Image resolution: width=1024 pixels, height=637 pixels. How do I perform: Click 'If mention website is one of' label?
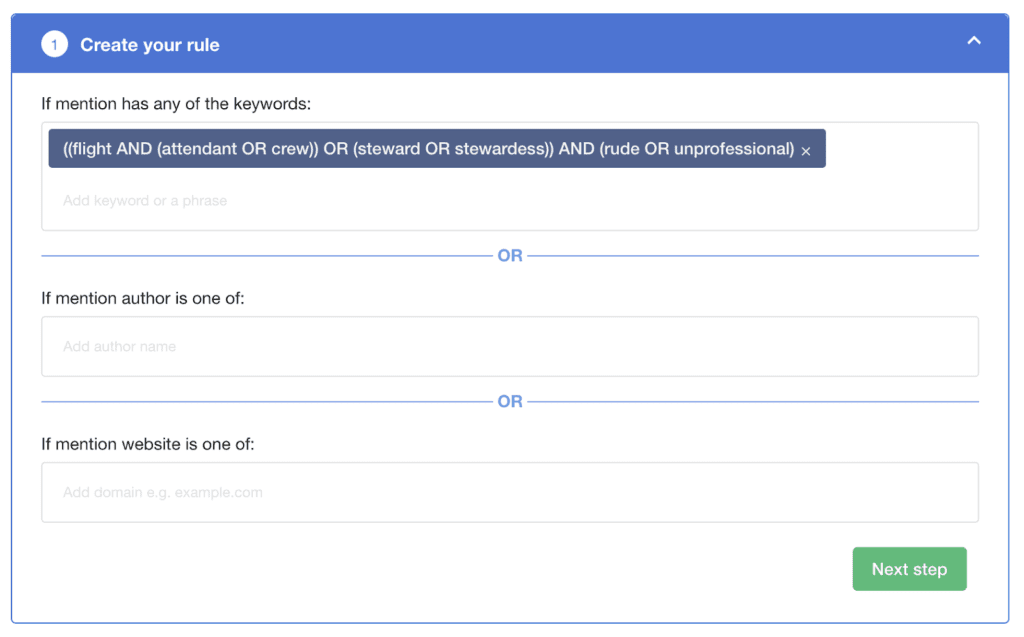(148, 443)
